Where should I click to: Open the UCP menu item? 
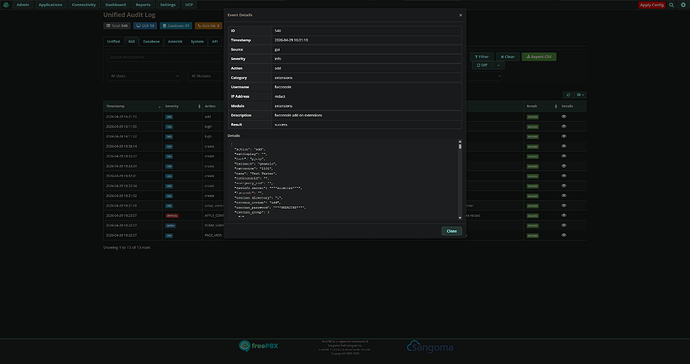click(x=189, y=5)
